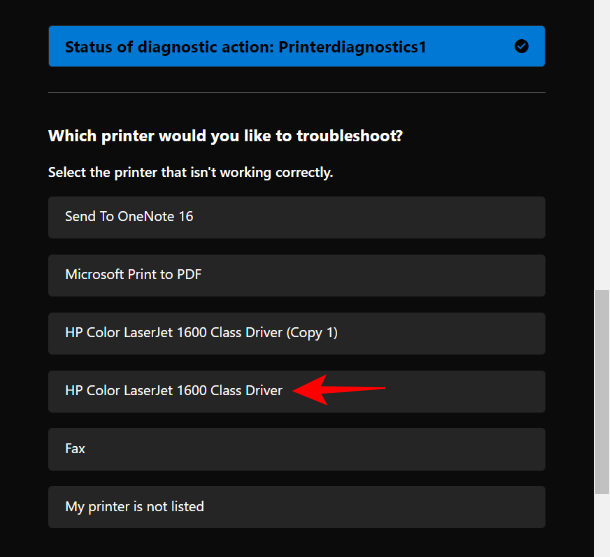Expand the Status of diagnostic action banner
The width and height of the screenshot is (610, 557).
click(296, 46)
